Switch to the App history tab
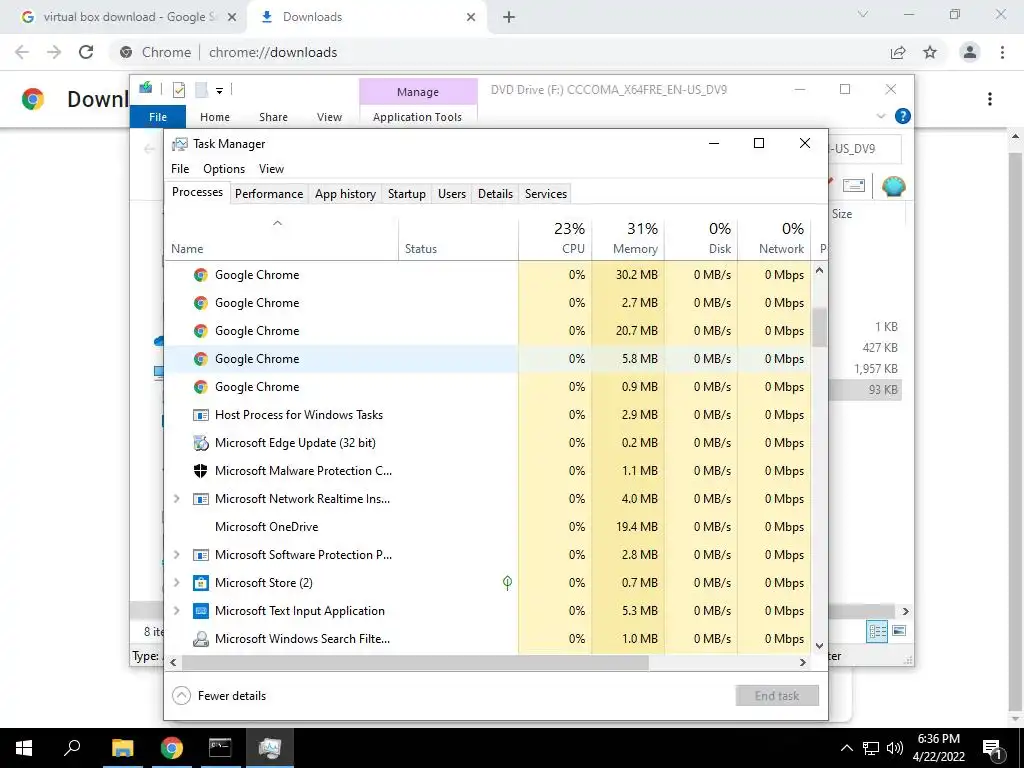 [345, 194]
